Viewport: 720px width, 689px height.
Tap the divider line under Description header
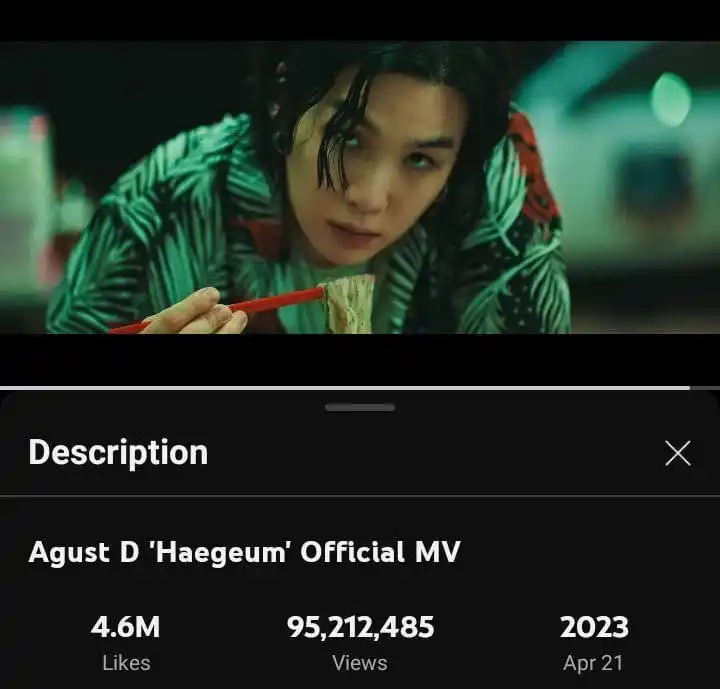coord(360,496)
